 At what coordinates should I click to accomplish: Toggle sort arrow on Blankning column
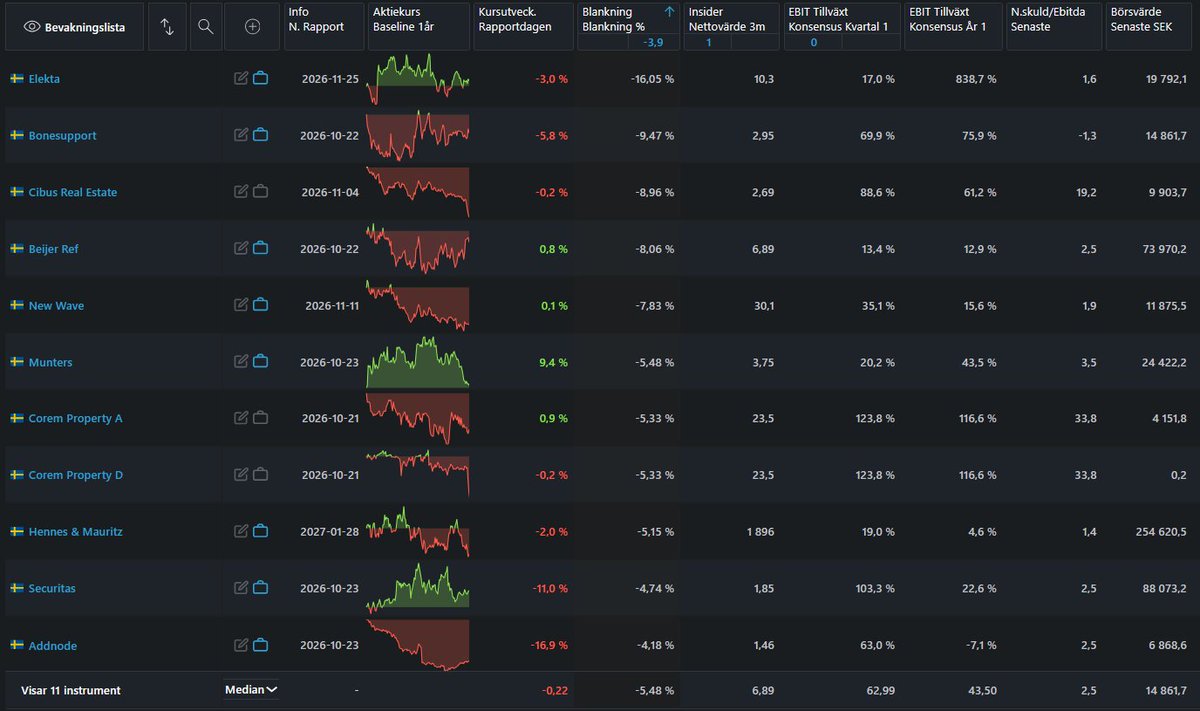(669, 12)
